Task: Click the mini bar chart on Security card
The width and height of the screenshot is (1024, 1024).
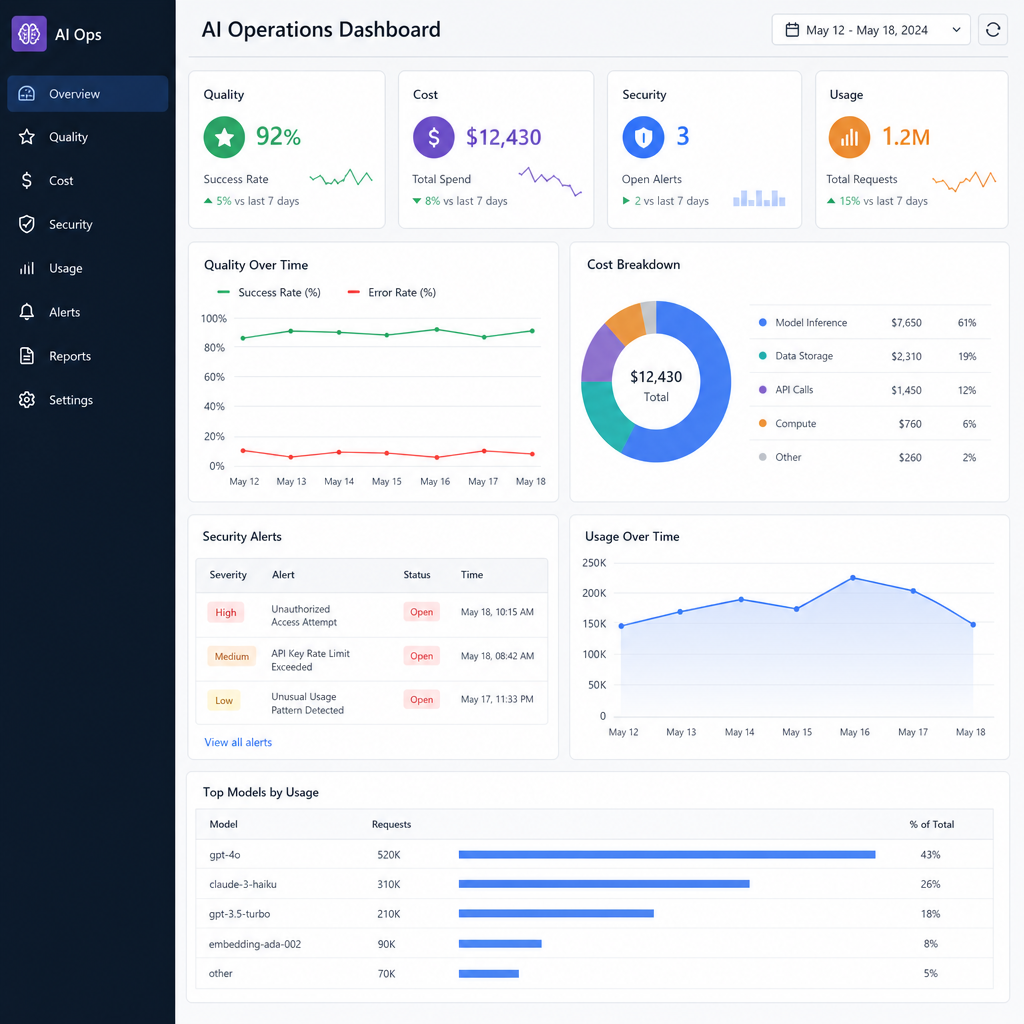Action: pyautogui.click(x=759, y=198)
